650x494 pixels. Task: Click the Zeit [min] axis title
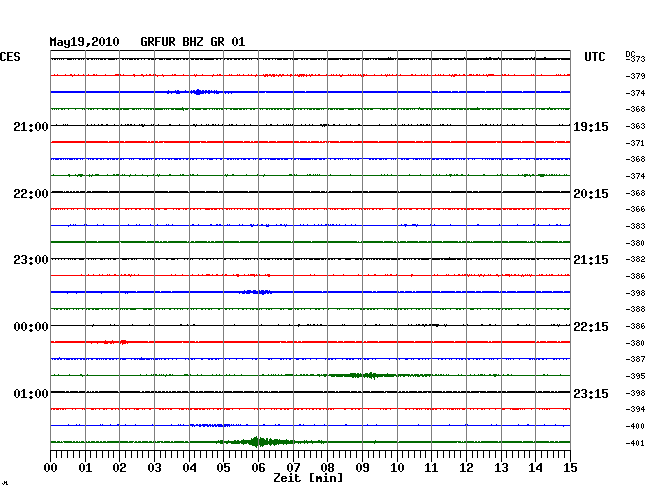click(x=308, y=478)
